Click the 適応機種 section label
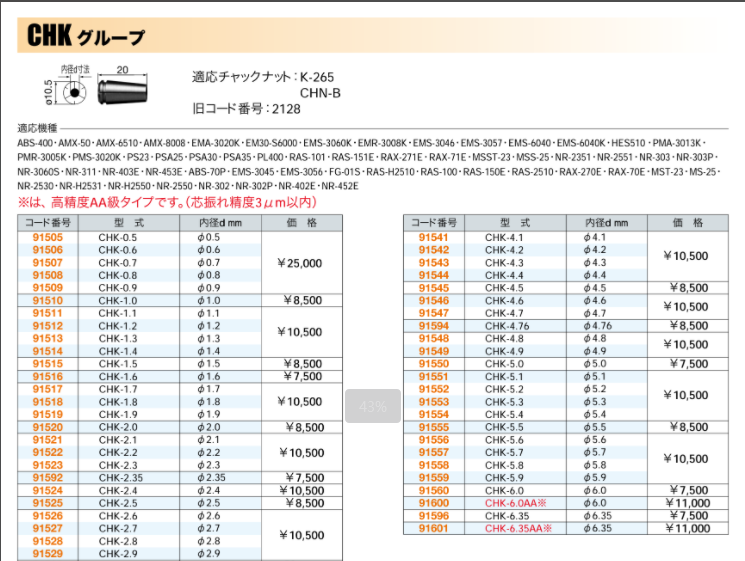The width and height of the screenshot is (745, 561). click(37, 128)
